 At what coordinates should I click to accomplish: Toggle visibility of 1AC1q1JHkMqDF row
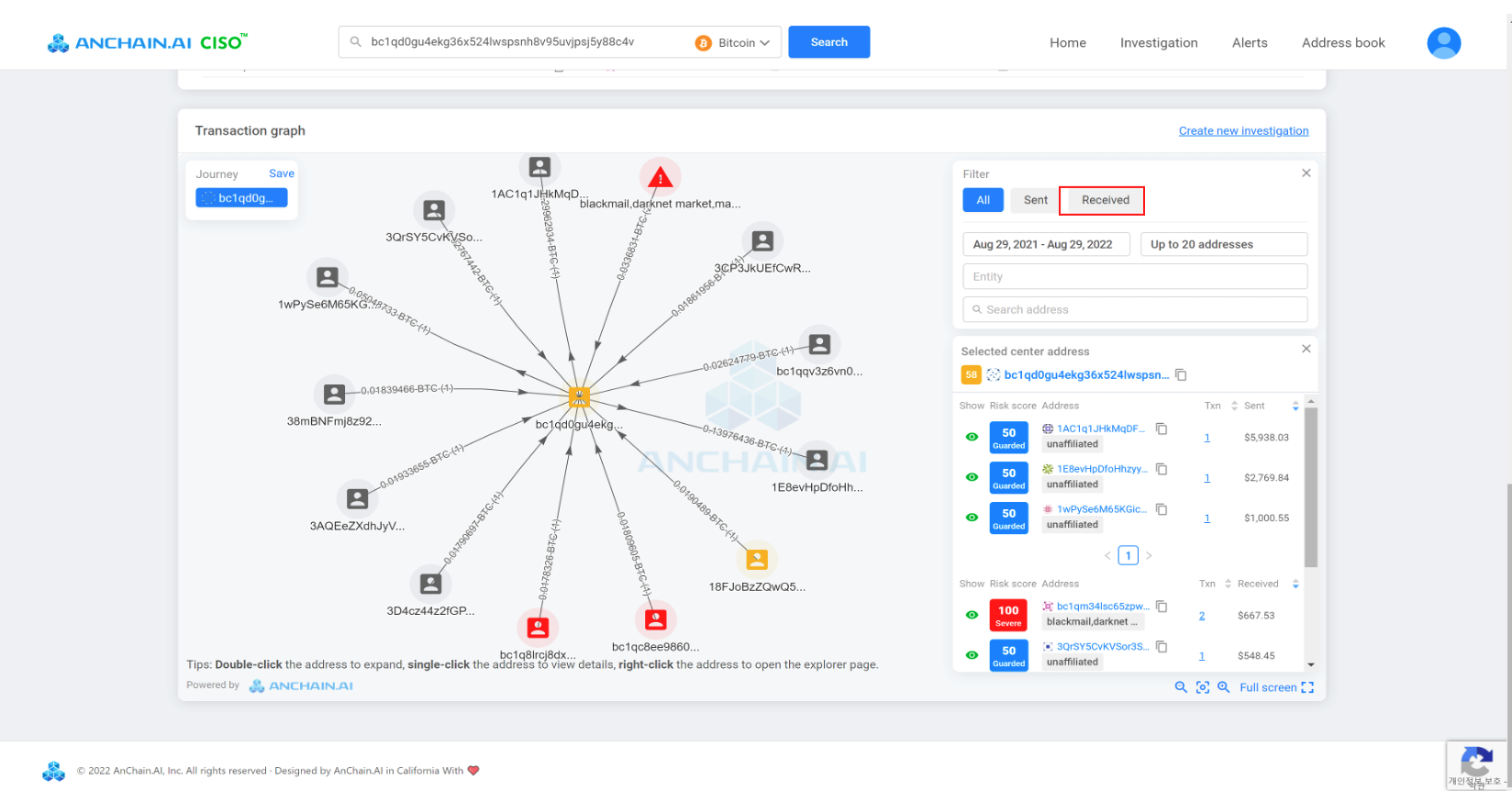(x=972, y=437)
